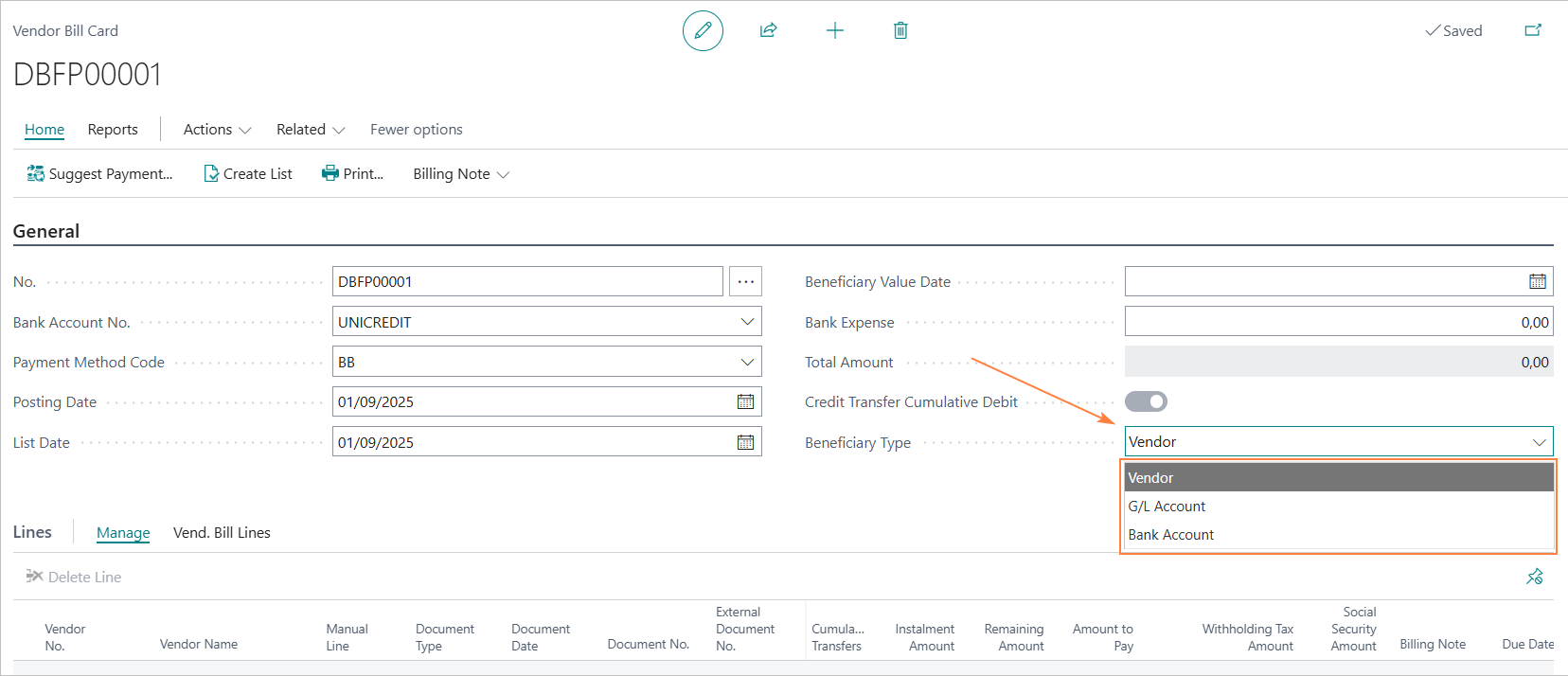Toggle Credit Transfer Cumulative Debit switch
The width and height of the screenshot is (1568, 676).
tap(1146, 402)
